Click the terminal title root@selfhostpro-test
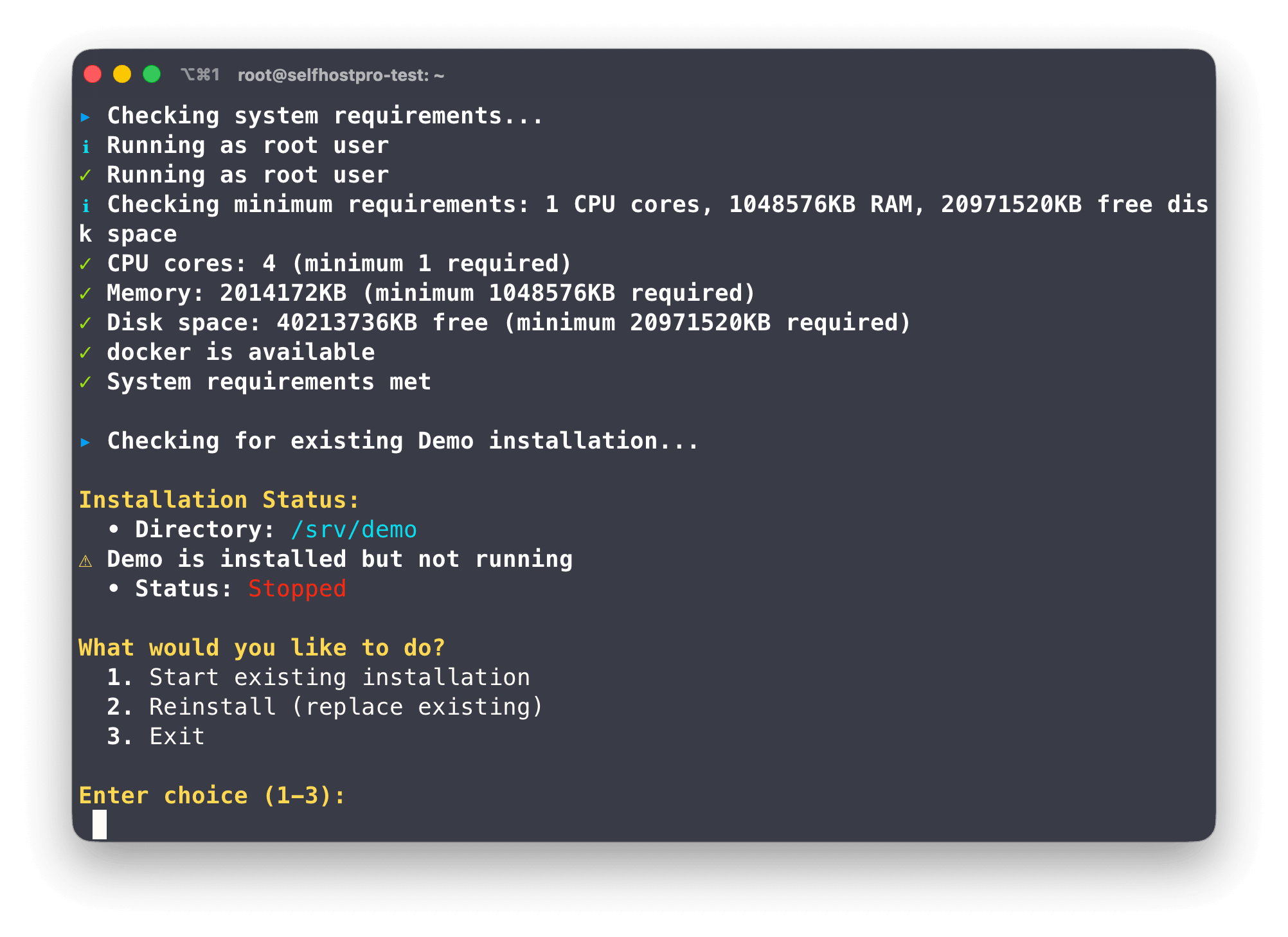The width and height of the screenshot is (1288, 937). click(x=341, y=75)
